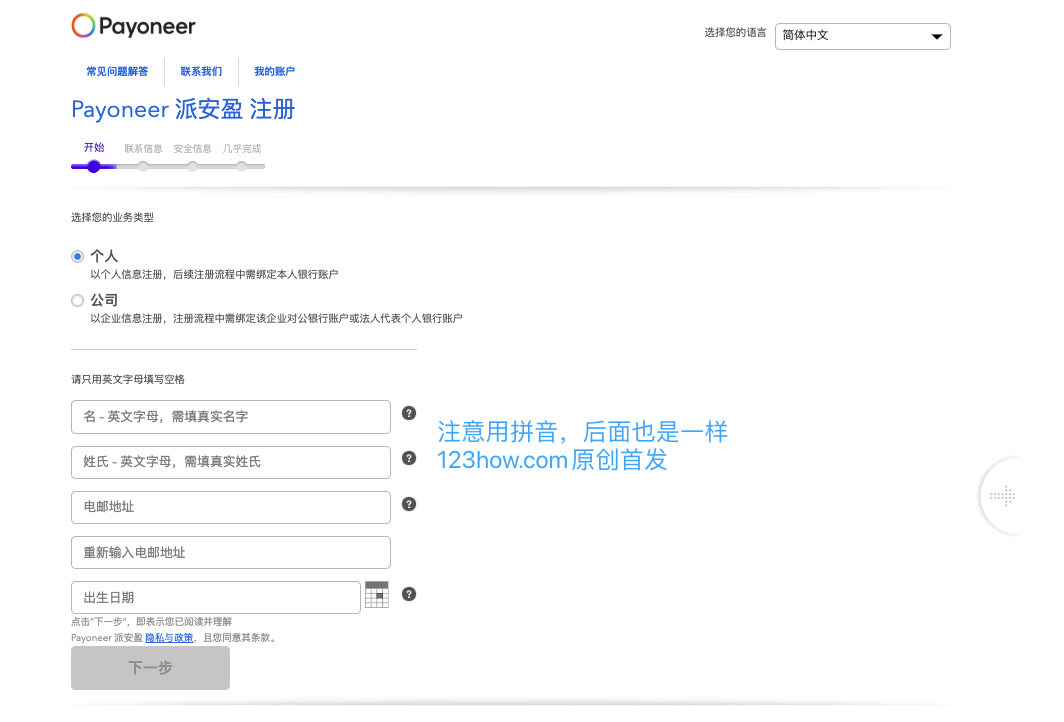
Task: Click help icon beside email address field
Action: click(x=409, y=504)
